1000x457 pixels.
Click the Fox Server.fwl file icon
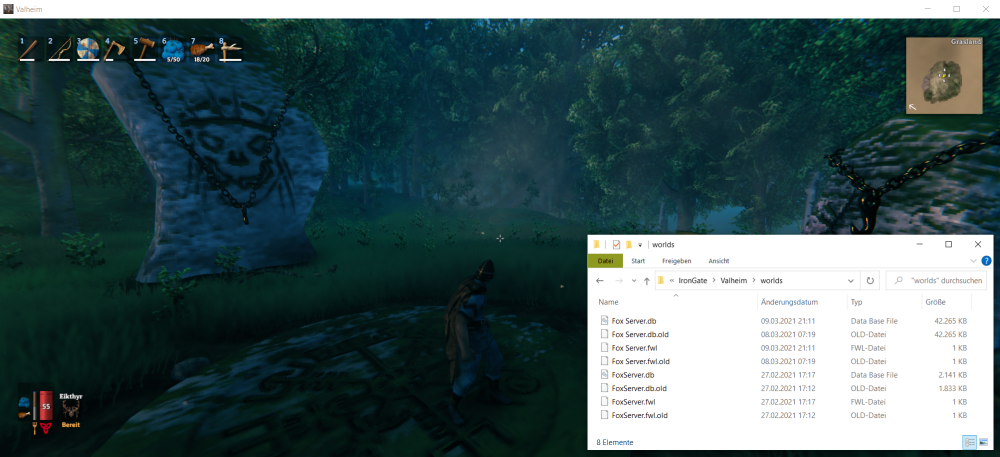pos(605,348)
